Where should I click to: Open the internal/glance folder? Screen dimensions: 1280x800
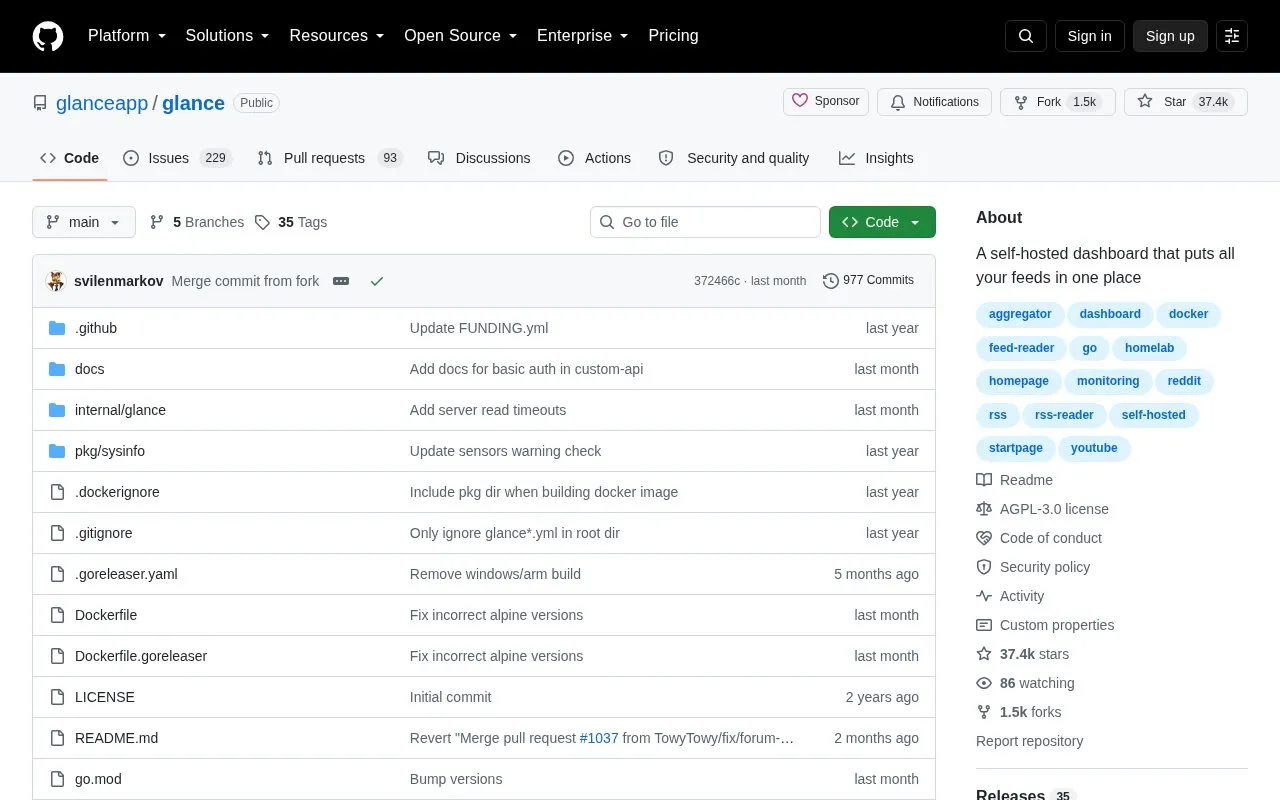click(120, 410)
